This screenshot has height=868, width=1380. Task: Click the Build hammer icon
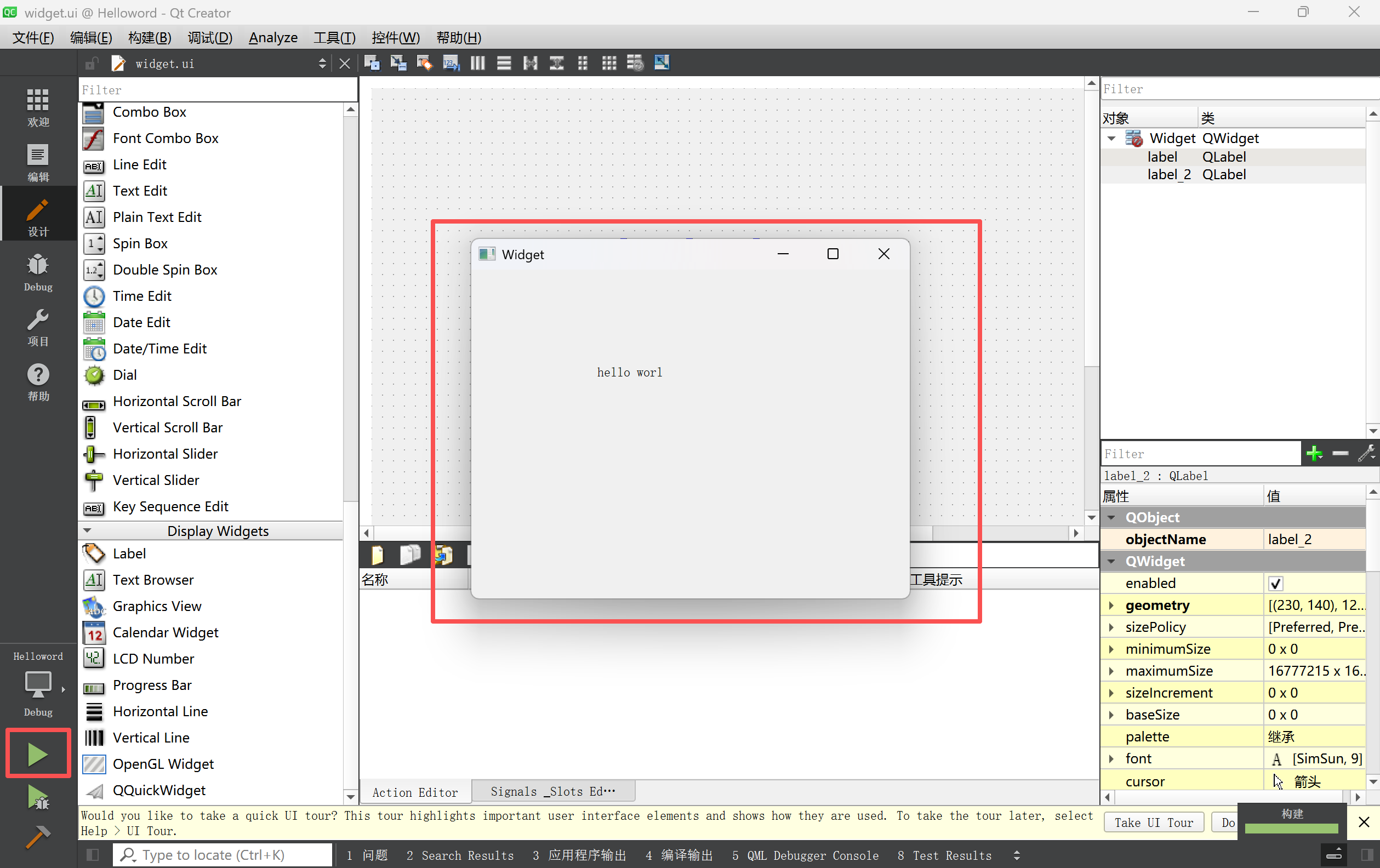point(38,837)
